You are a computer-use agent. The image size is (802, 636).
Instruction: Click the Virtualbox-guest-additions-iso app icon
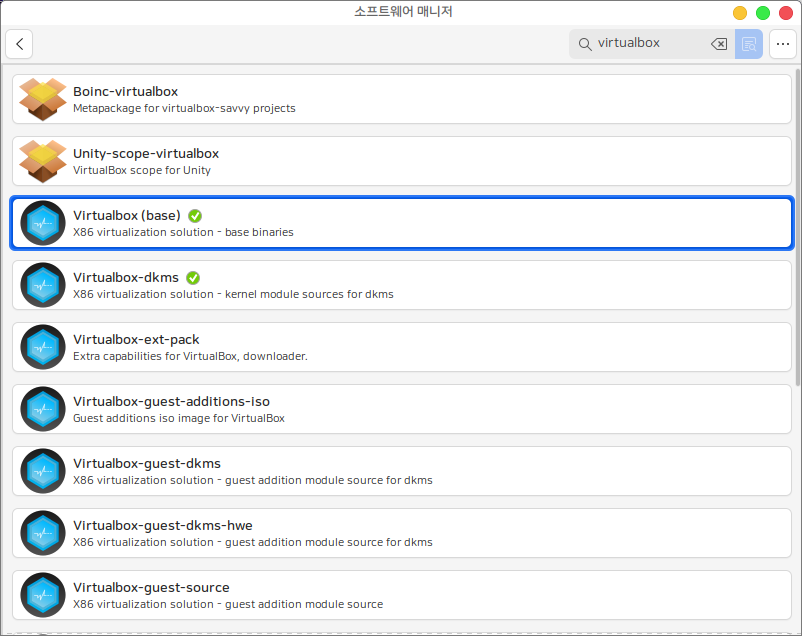click(43, 409)
